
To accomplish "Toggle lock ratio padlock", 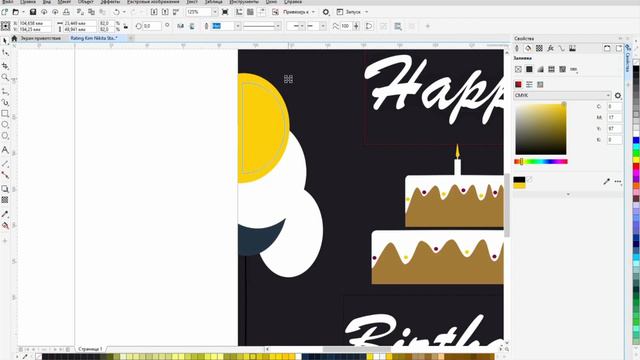I will point(126,26).
